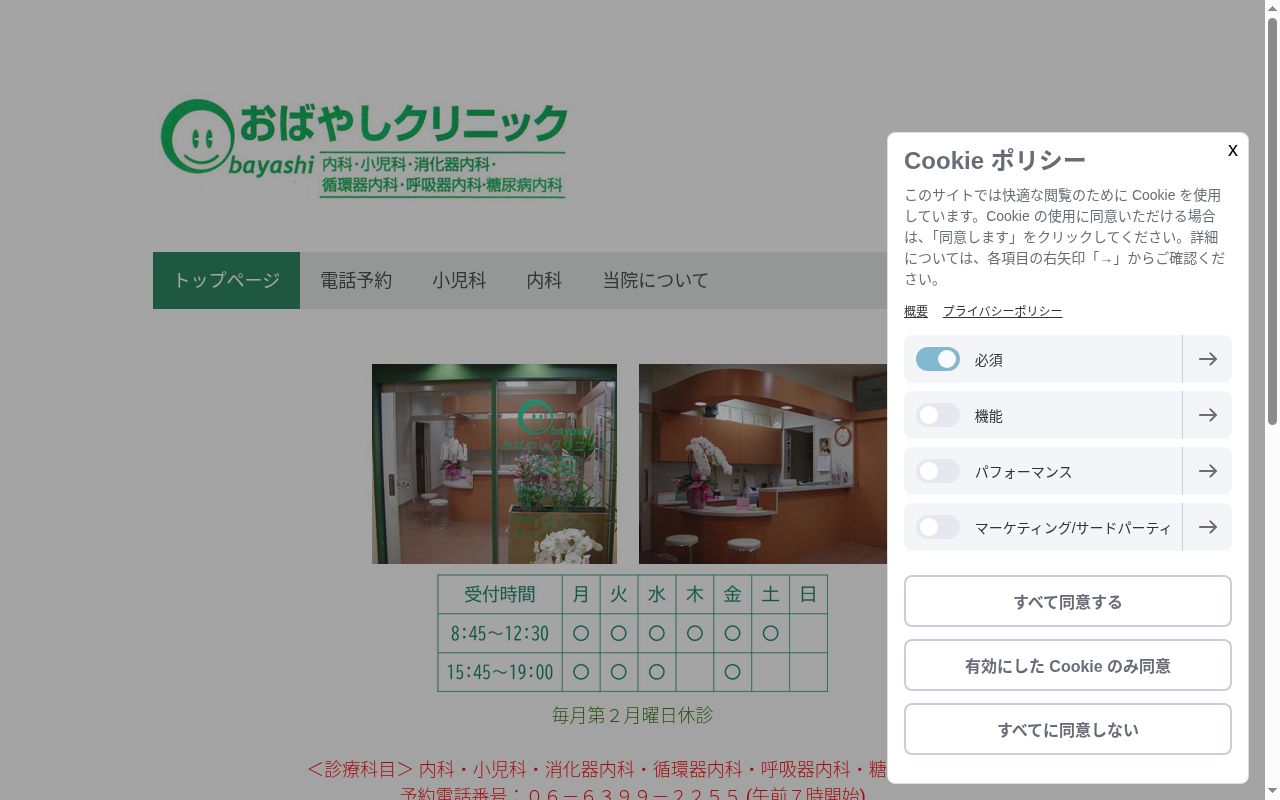Expand details arrow for 機能
Screen dimensions: 1280x800
click(x=1207, y=415)
